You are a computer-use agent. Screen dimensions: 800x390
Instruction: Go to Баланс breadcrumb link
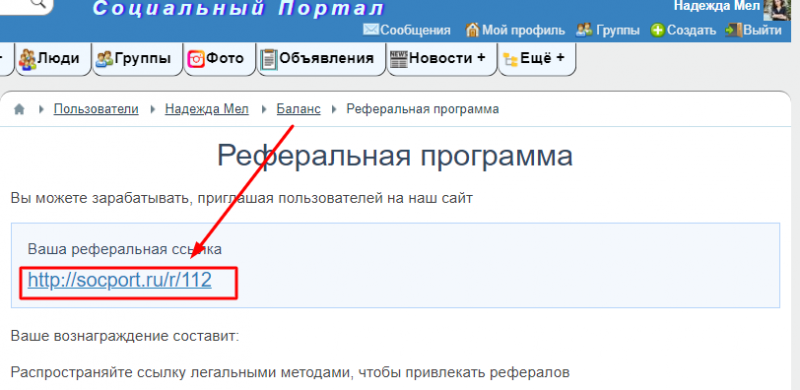298,109
